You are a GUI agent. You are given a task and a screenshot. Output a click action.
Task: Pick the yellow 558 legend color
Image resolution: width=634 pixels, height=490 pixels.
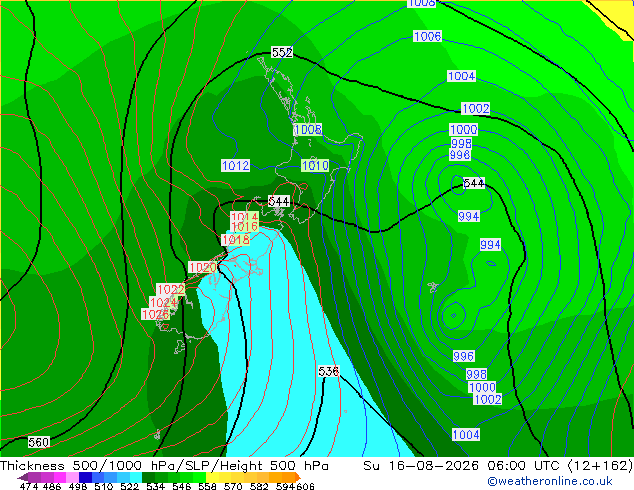212,477
